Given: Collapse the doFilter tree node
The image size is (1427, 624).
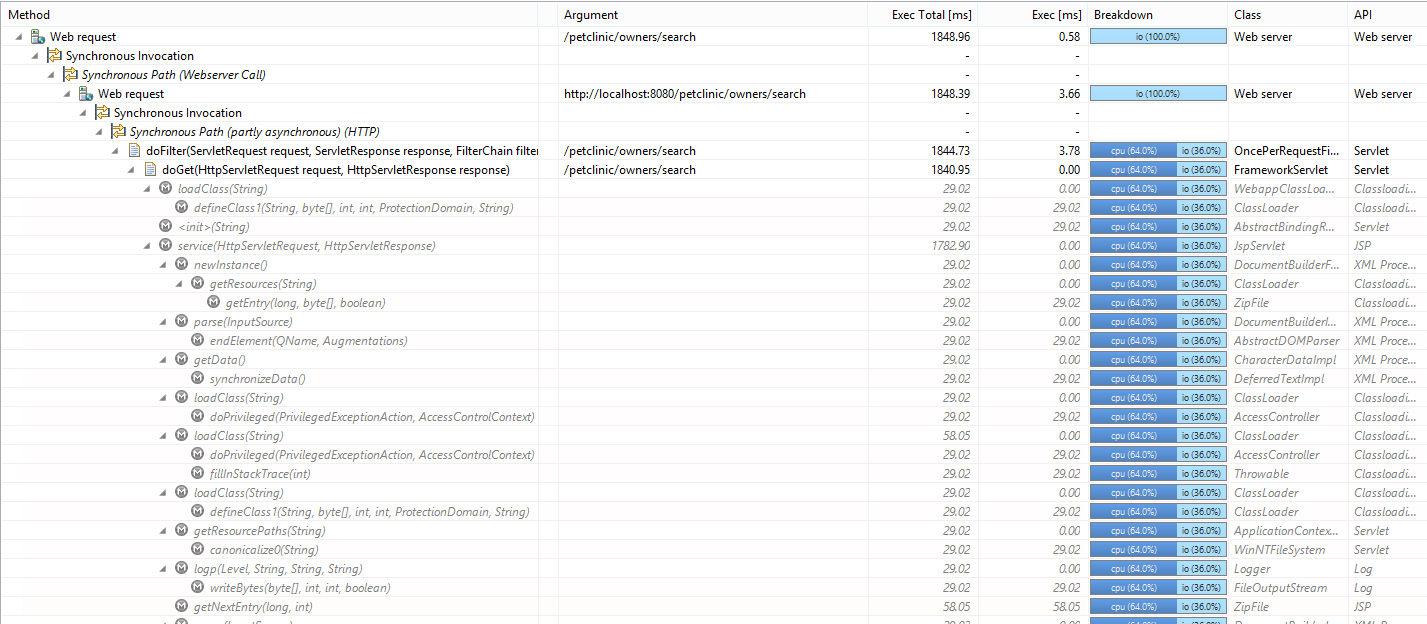Looking at the screenshot, I should [116, 151].
